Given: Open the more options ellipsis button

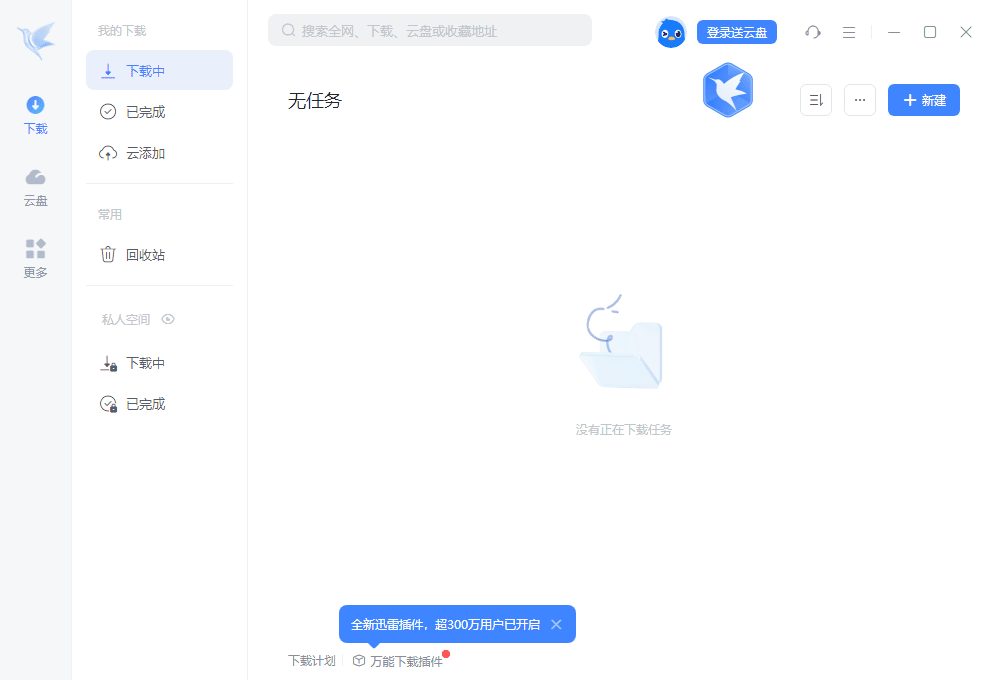Looking at the screenshot, I should pos(860,100).
